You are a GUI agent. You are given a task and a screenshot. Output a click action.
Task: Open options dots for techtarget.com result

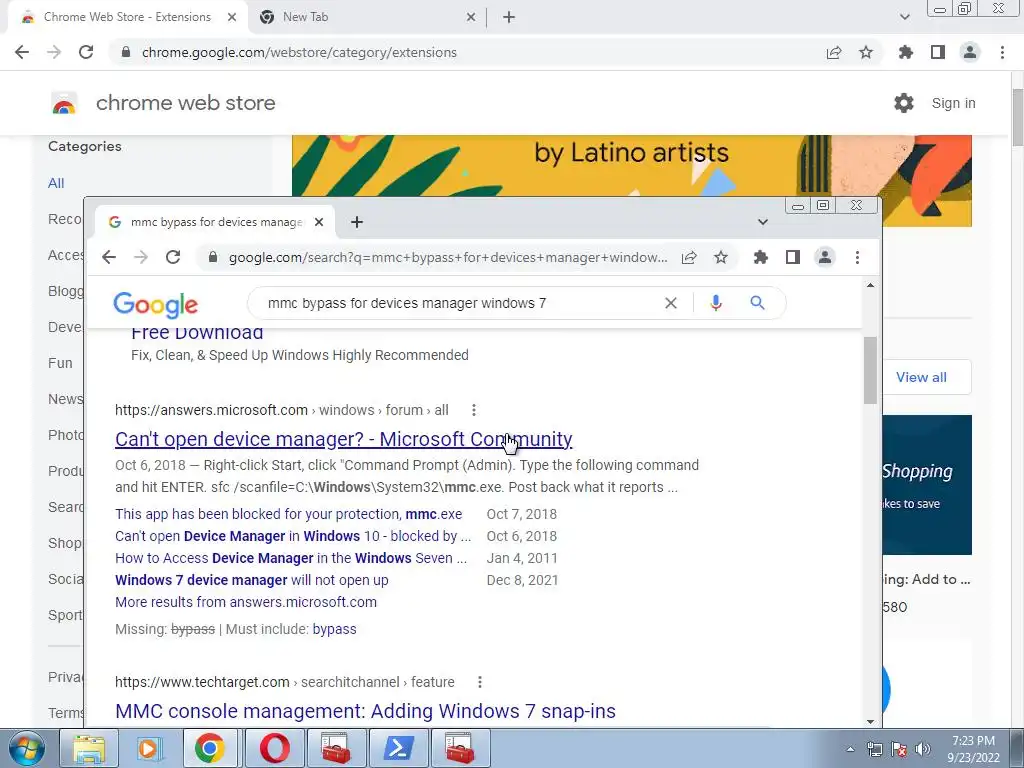tap(480, 682)
